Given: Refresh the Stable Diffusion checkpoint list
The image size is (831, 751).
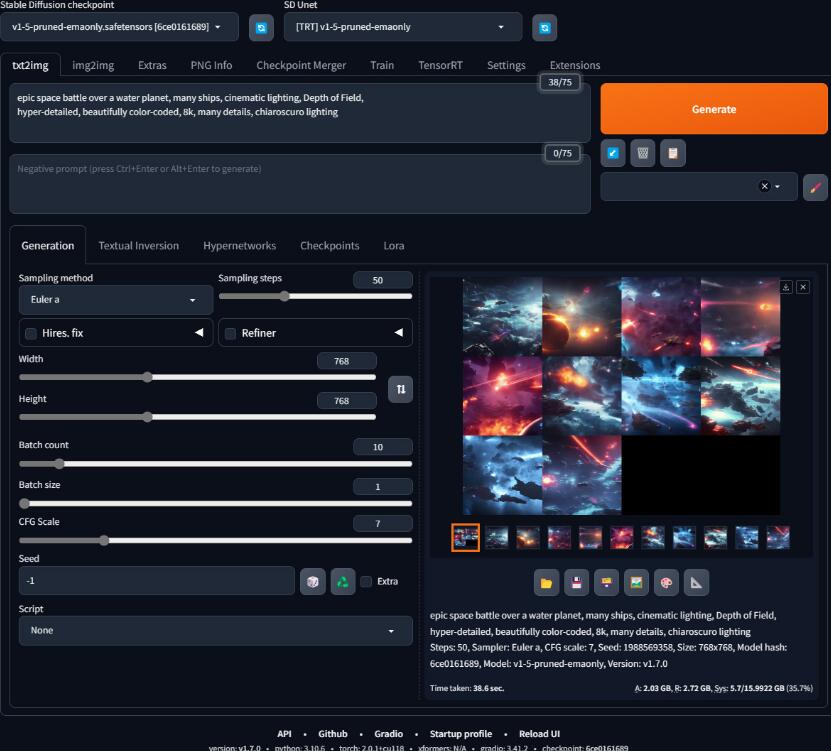Looking at the screenshot, I should pyautogui.click(x=260, y=28).
